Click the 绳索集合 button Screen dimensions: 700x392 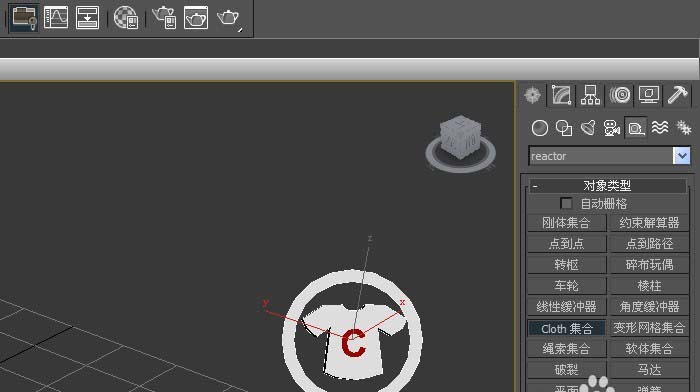[x=566, y=349]
